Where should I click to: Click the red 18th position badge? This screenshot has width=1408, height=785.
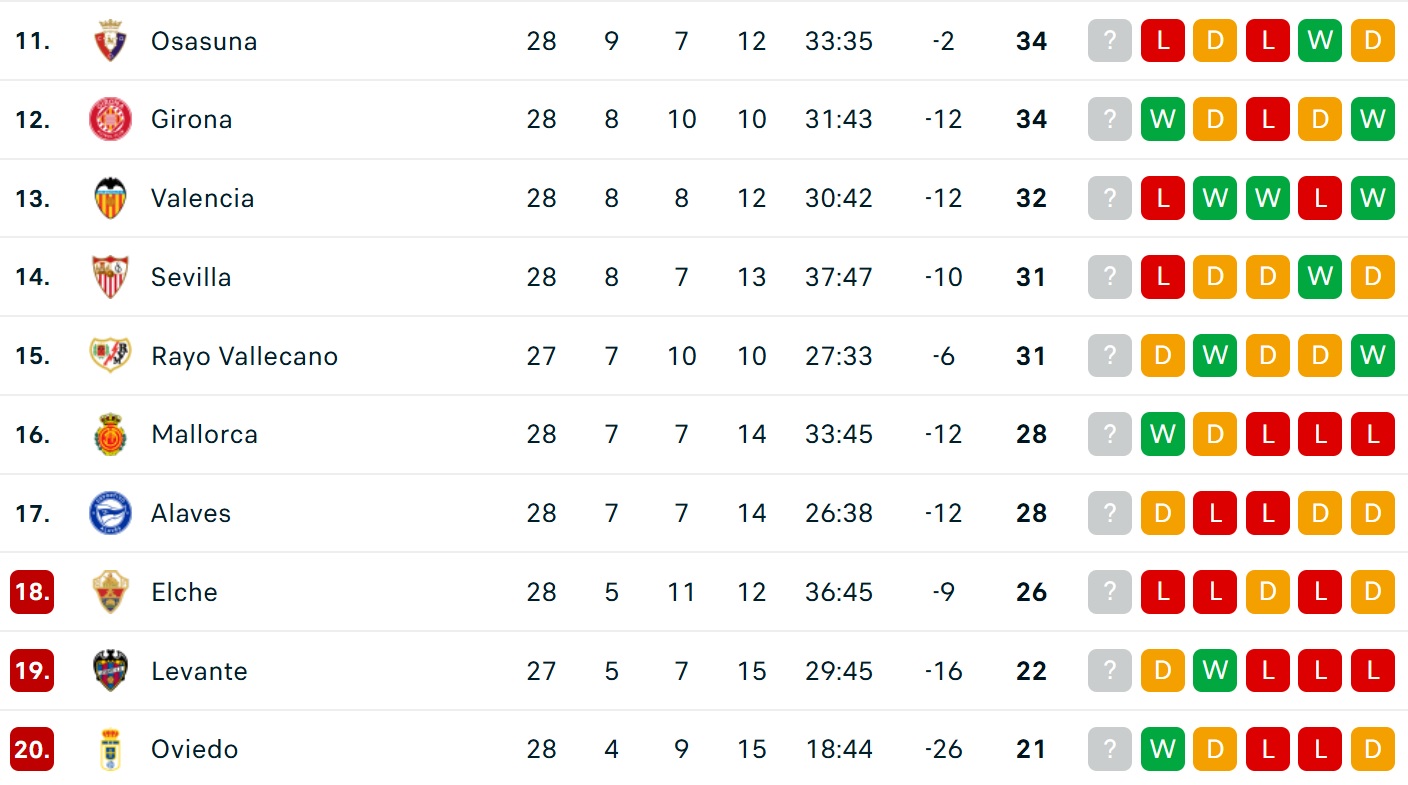[x=32, y=592]
